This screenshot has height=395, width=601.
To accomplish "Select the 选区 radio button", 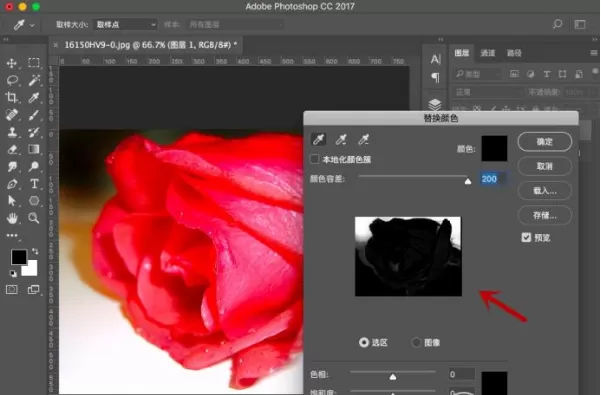I will [363, 342].
